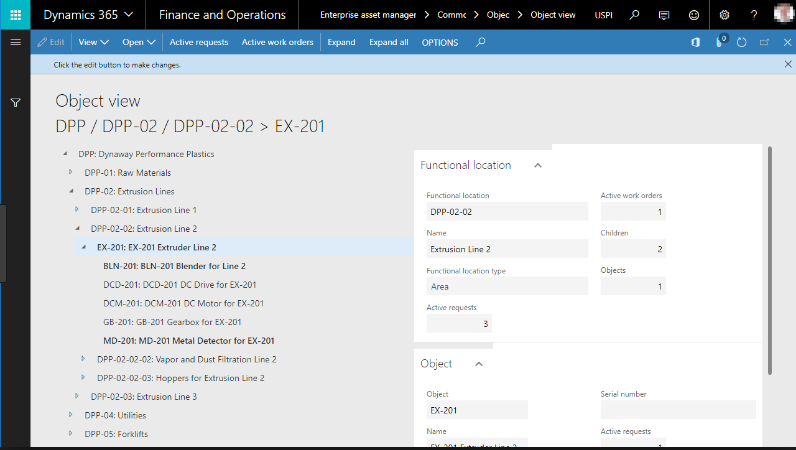Click the smiley feedback icon

tap(694, 15)
